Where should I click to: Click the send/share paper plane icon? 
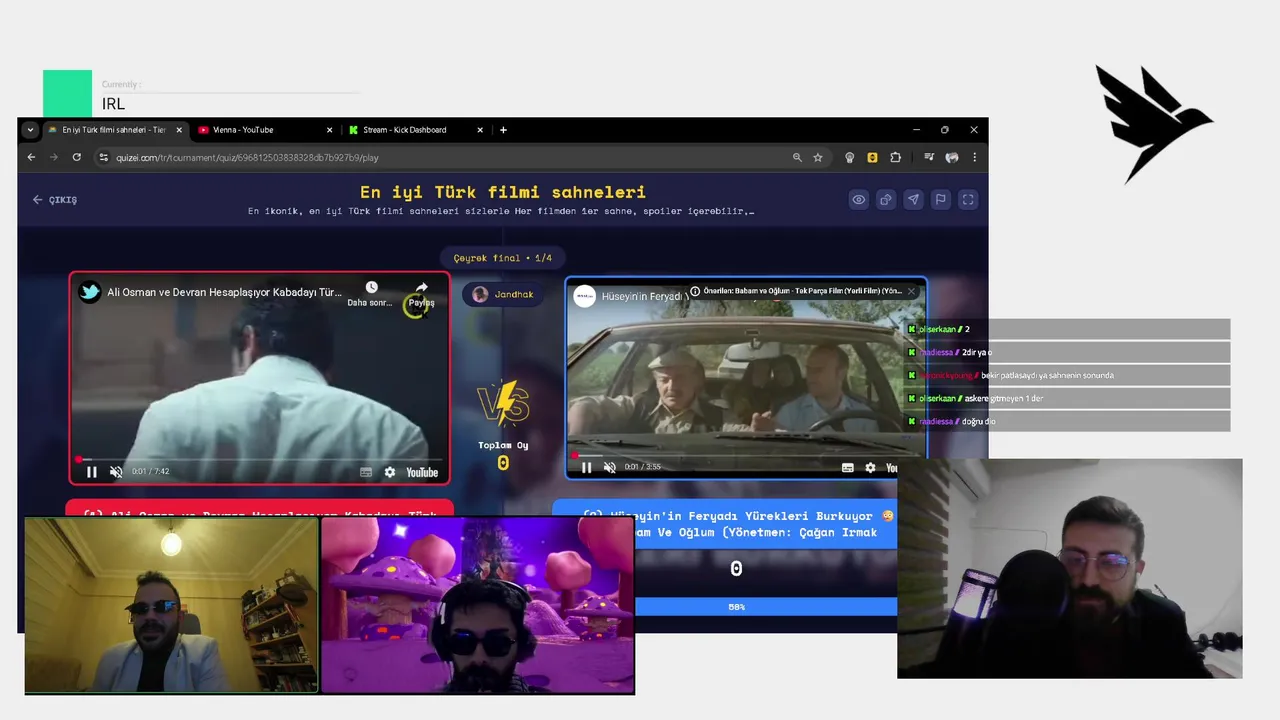[x=913, y=200]
